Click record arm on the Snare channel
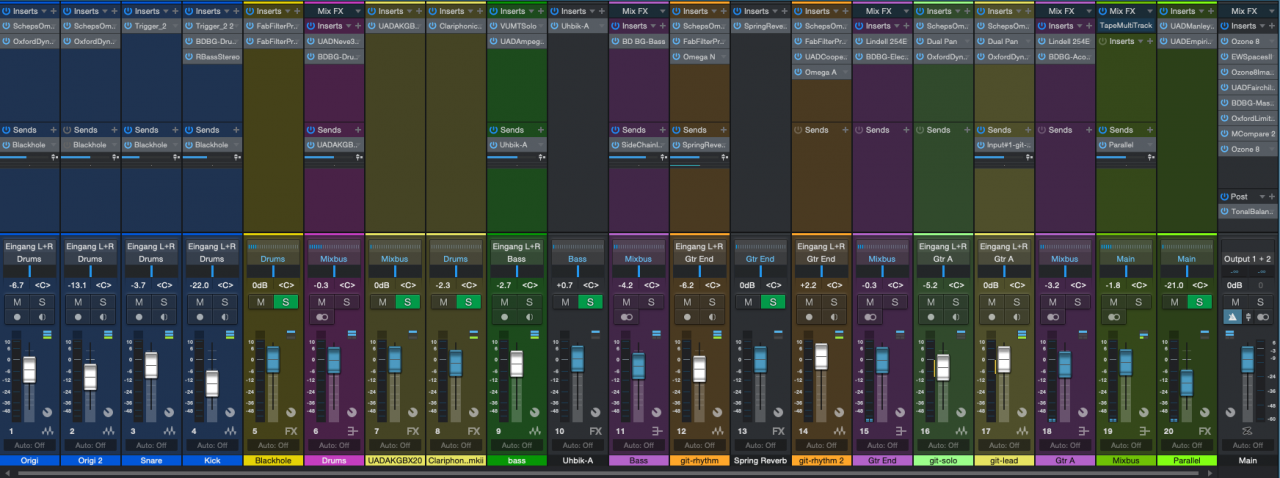 point(138,316)
